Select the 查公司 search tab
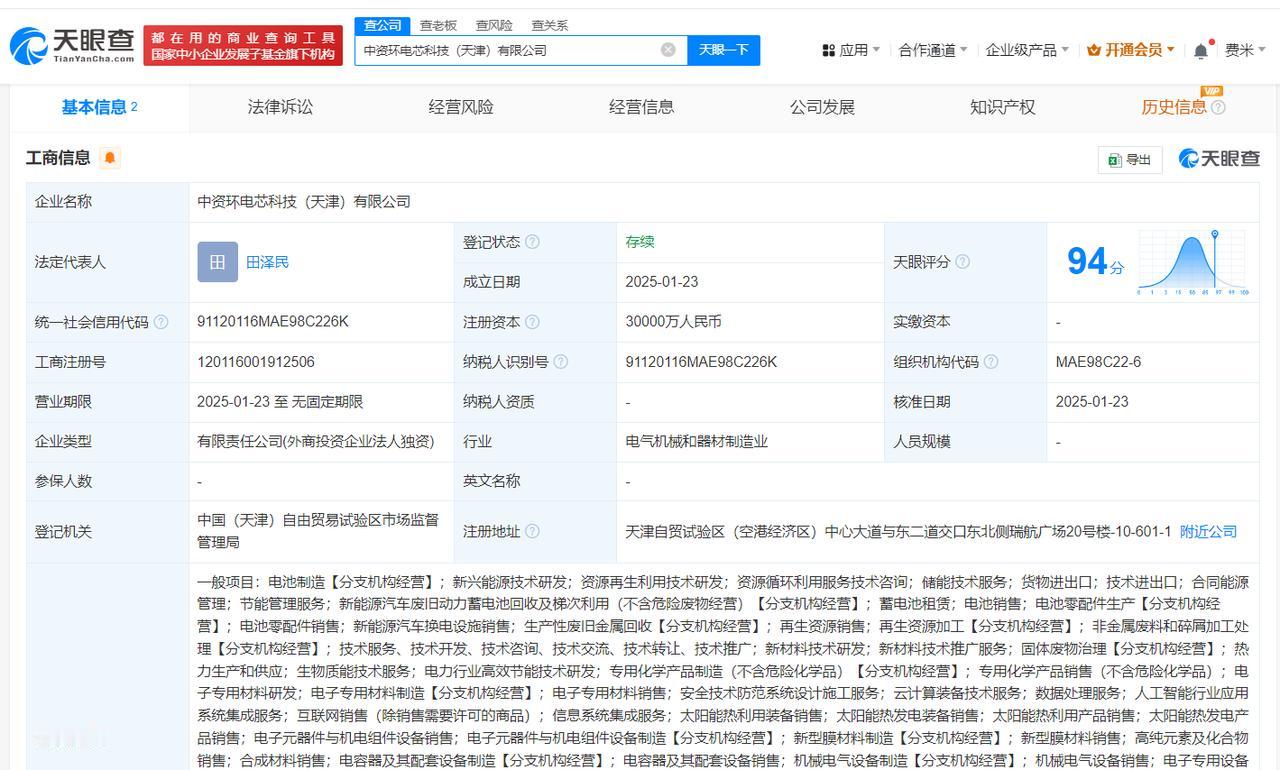Viewport: 1280px width, 770px height. 382,25
